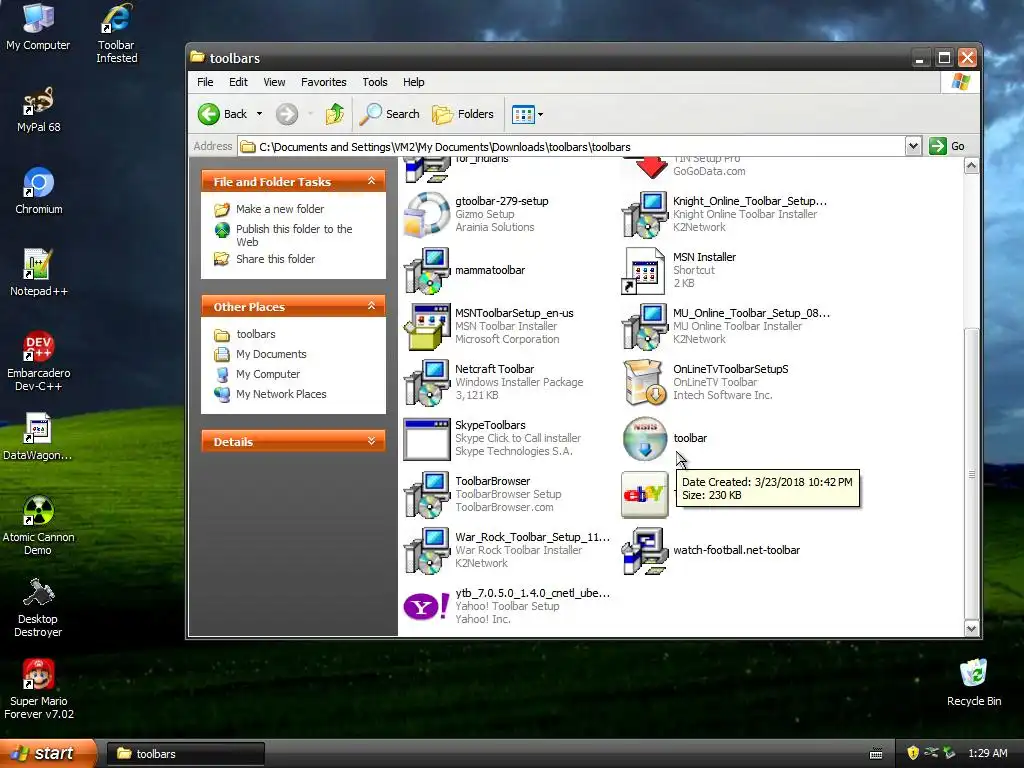Select MSNToolbarSetup_en-us installer icon
This screenshot has width=1024, height=768.
point(426,327)
